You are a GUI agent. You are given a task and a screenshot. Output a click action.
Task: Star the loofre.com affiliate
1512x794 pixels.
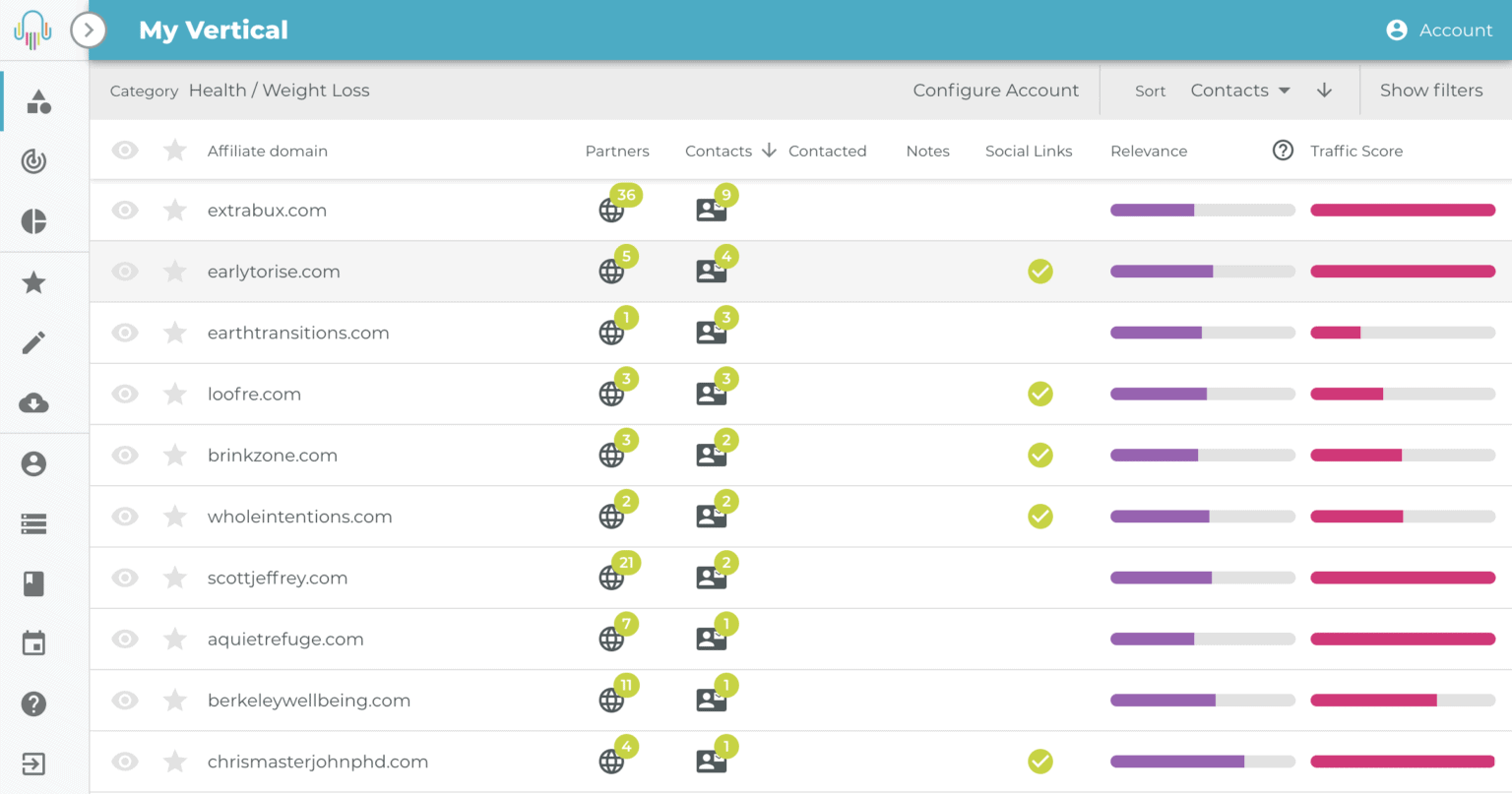click(x=175, y=394)
